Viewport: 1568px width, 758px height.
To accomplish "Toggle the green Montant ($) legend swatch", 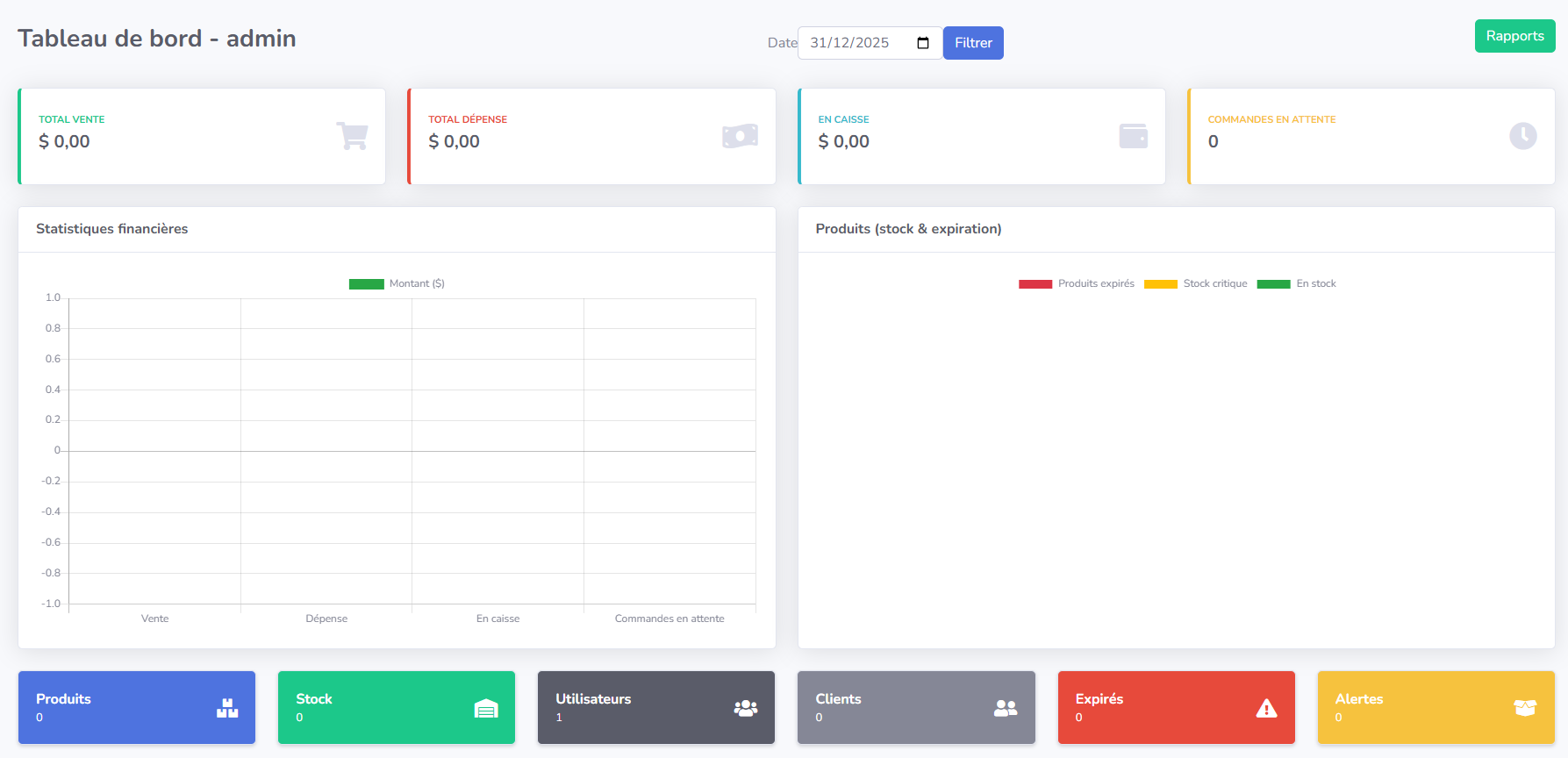I will pos(367,284).
